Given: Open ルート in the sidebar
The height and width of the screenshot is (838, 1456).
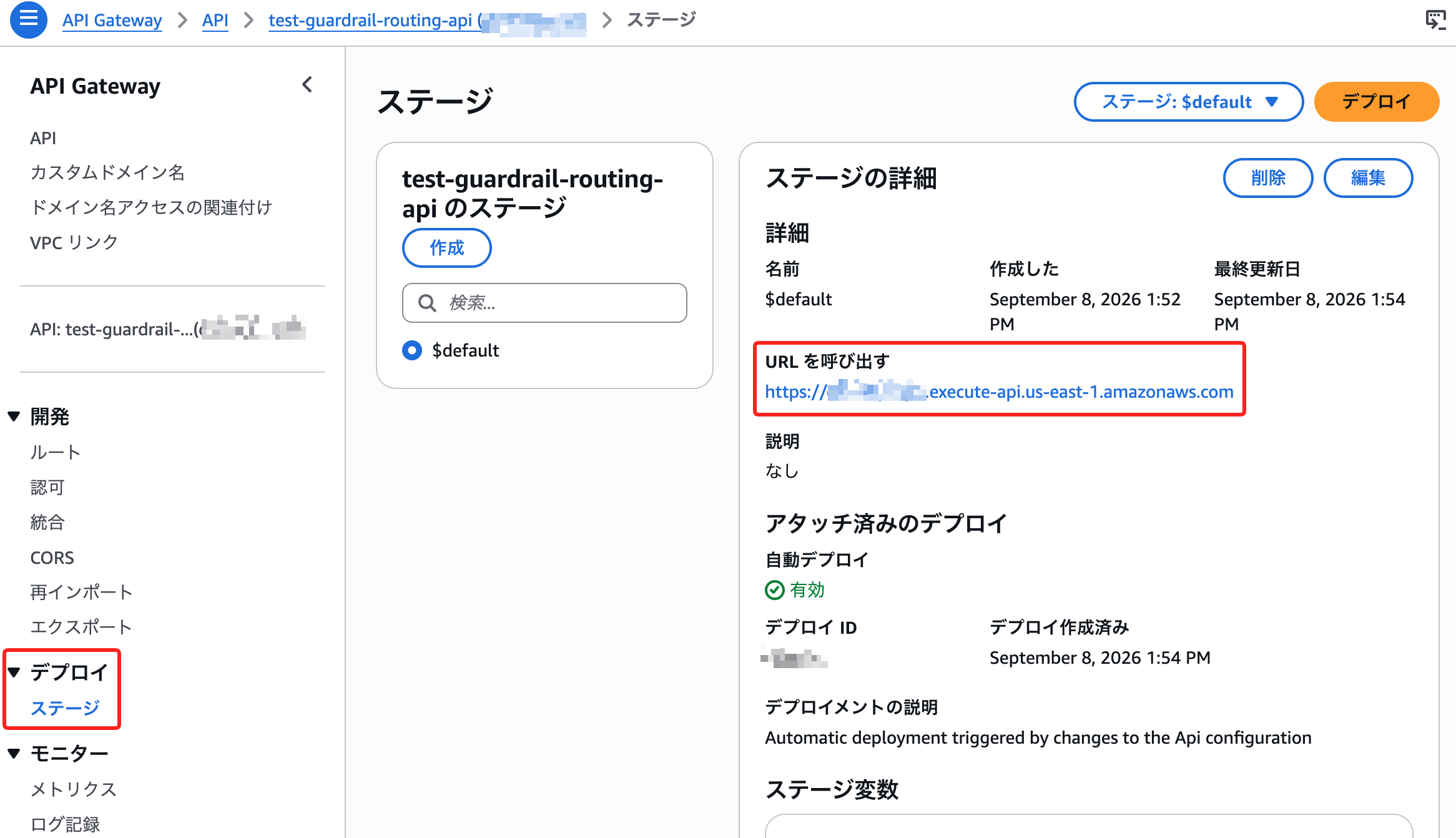Looking at the screenshot, I should pos(56,452).
